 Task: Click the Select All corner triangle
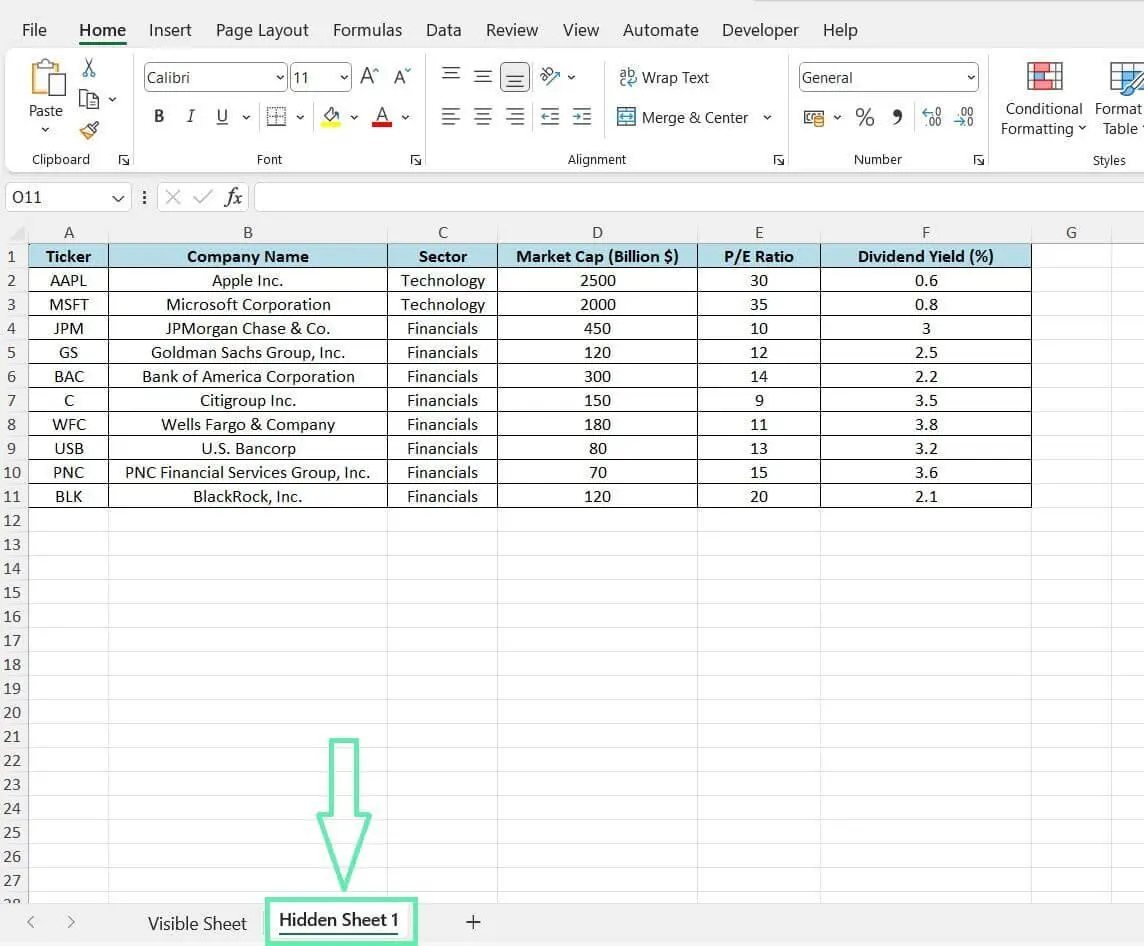pos(18,233)
